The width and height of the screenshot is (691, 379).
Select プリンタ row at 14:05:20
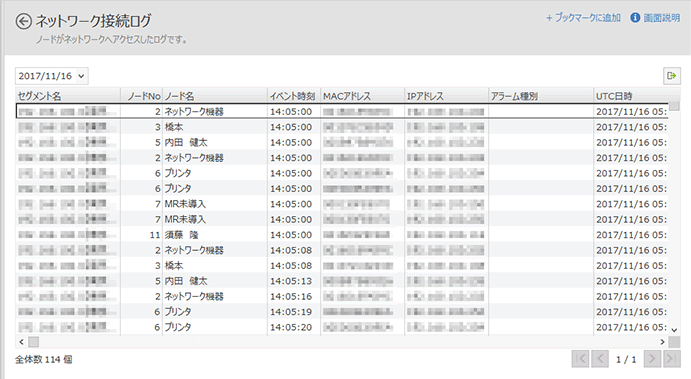point(342,327)
